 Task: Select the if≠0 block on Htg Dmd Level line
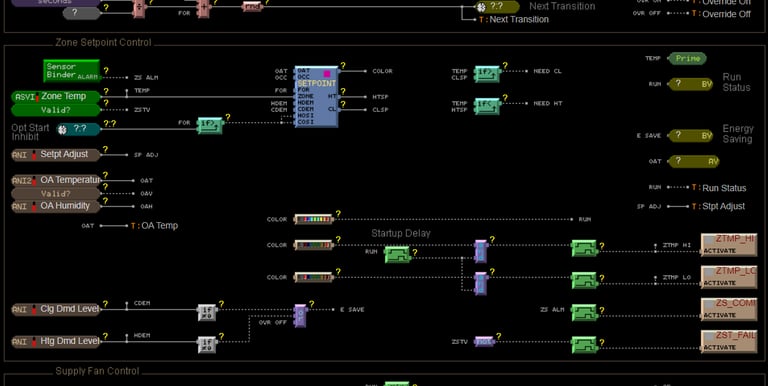click(x=207, y=344)
